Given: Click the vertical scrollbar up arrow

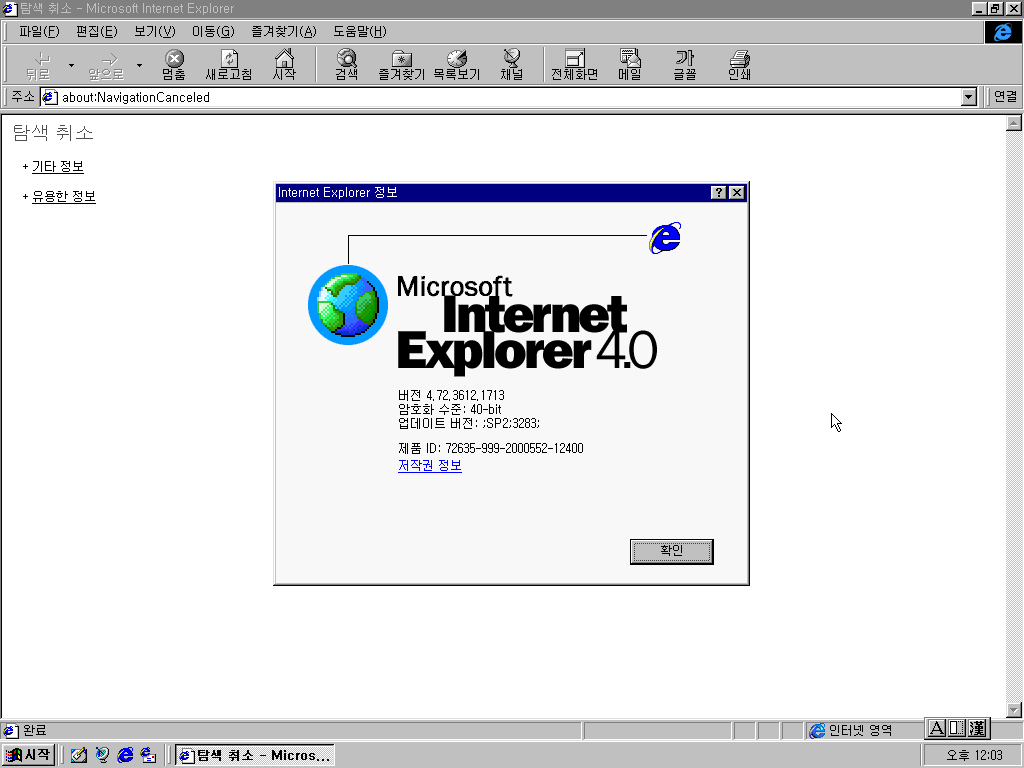Looking at the screenshot, I should (1014, 123).
